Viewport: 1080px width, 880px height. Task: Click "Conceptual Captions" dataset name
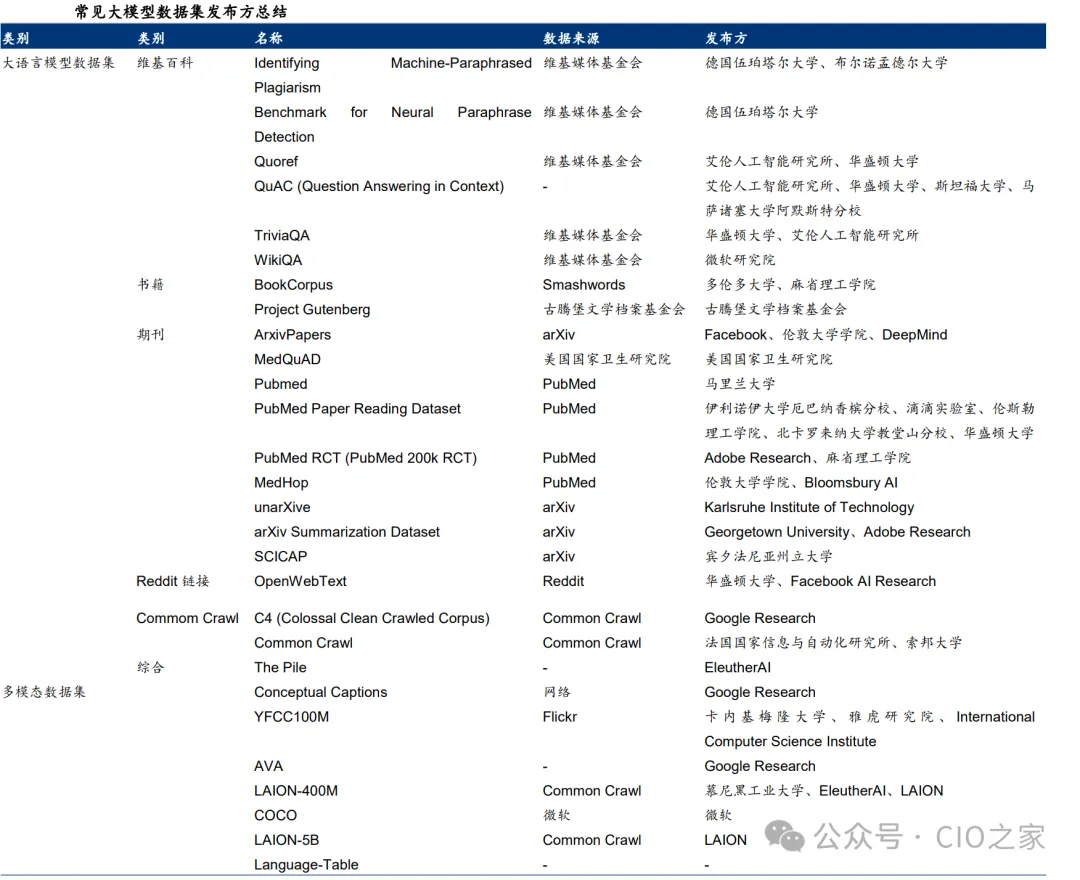pos(320,692)
